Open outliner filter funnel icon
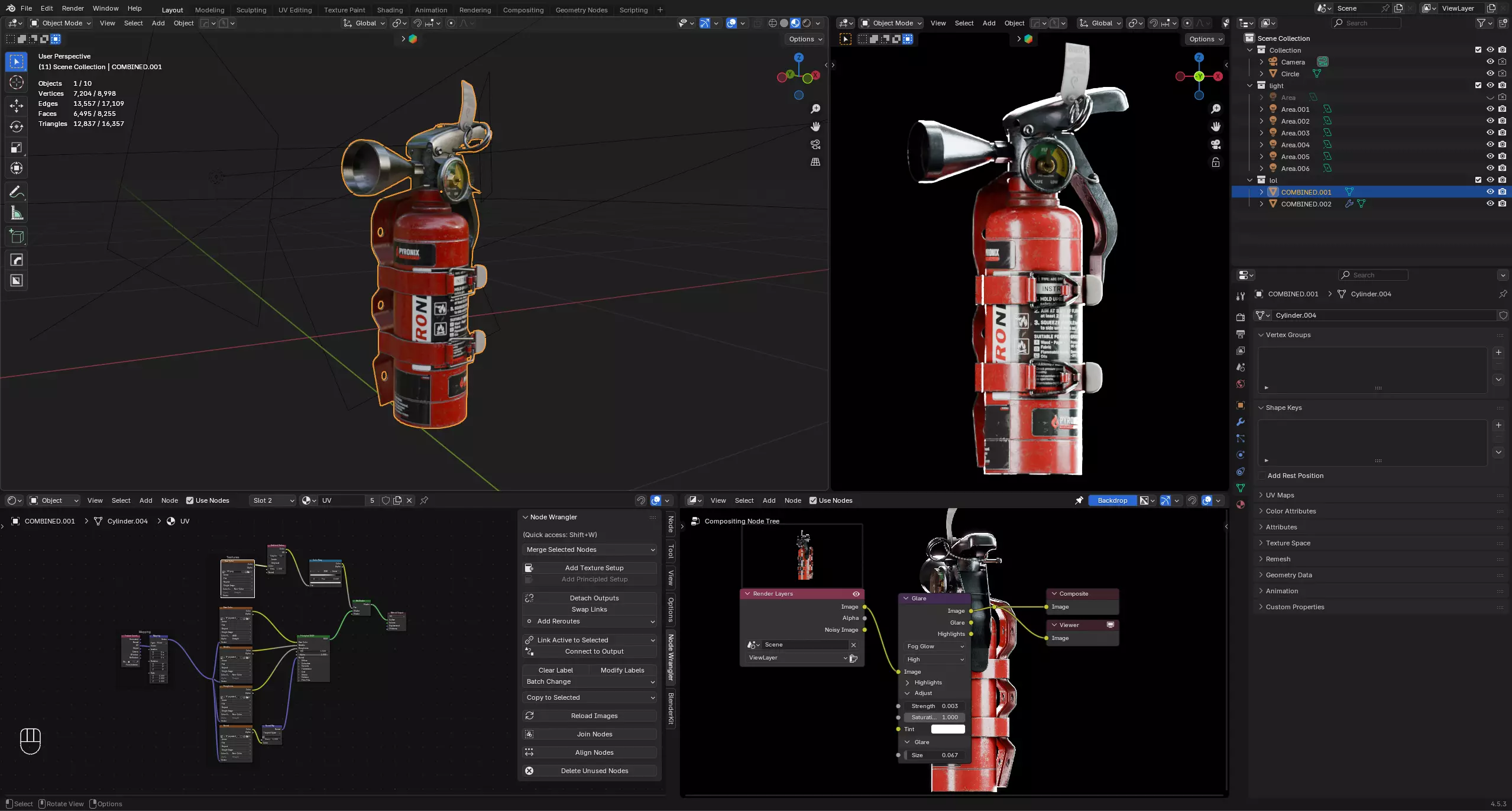The width and height of the screenshot is (1512, 811). [1481, 23]
